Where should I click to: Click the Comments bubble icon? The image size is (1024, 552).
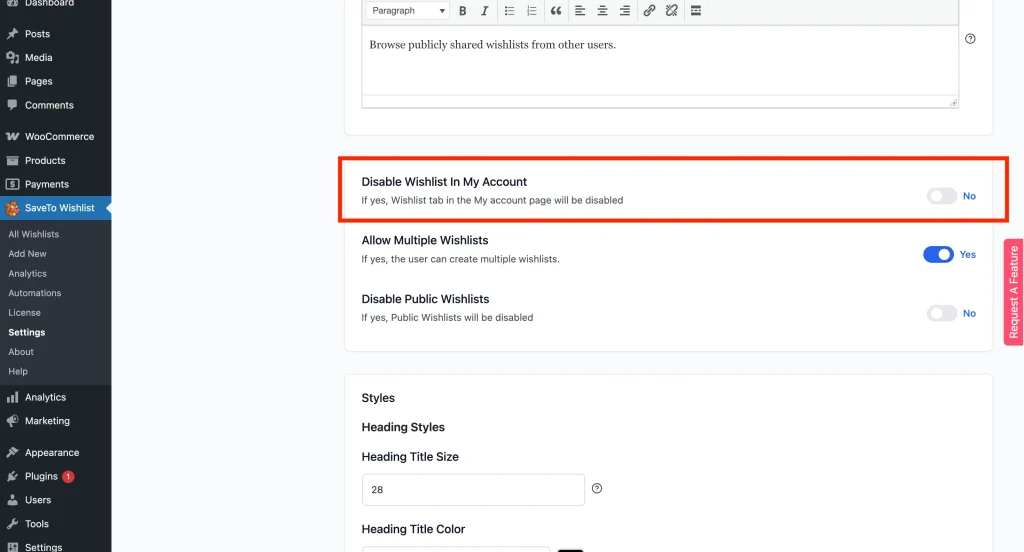click(12, 105)
